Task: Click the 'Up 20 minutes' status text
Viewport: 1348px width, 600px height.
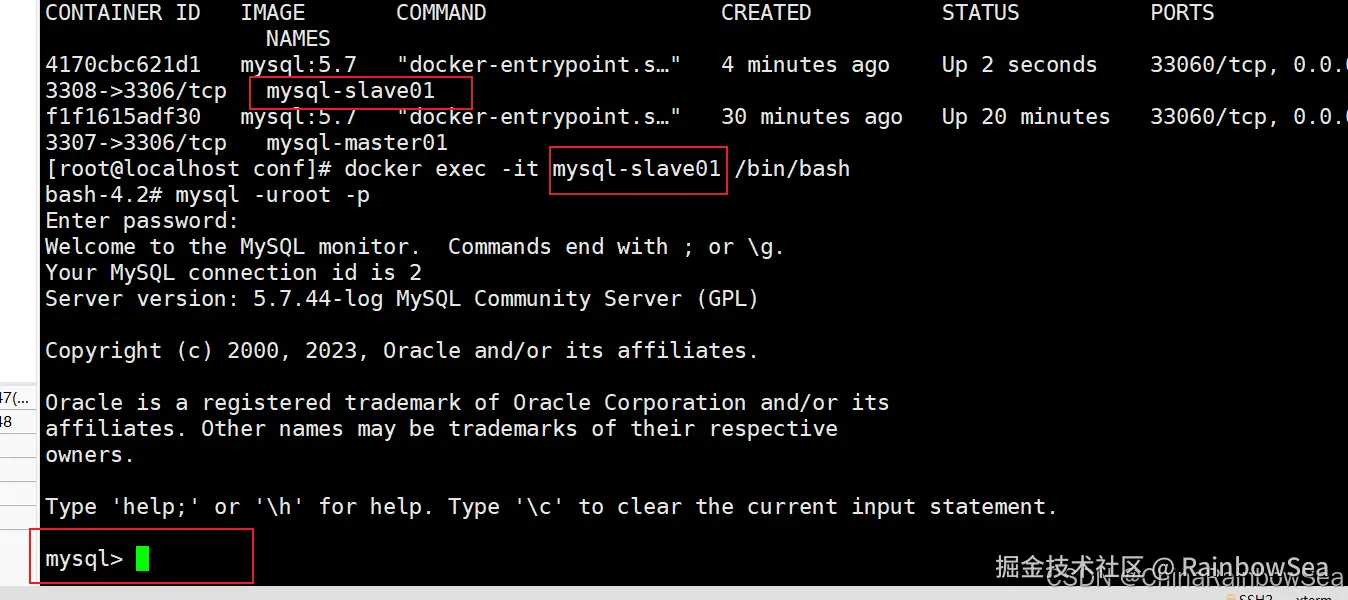Action: pyautogui.click(x=1025, y=117)
